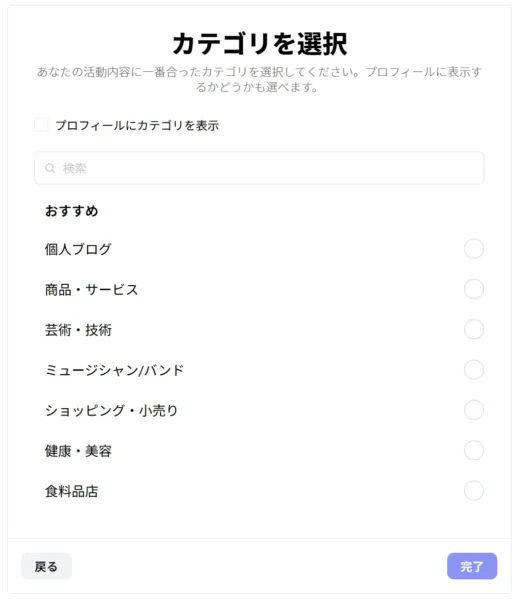The width and height of the screenshot is (517, 600).
Task: Click the 健康・美容 category label
Action: (x=78, y=451)
